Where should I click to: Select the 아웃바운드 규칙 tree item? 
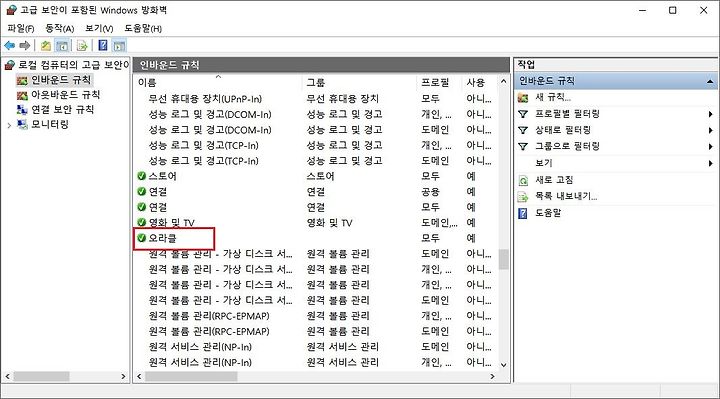tap(65, 95)
